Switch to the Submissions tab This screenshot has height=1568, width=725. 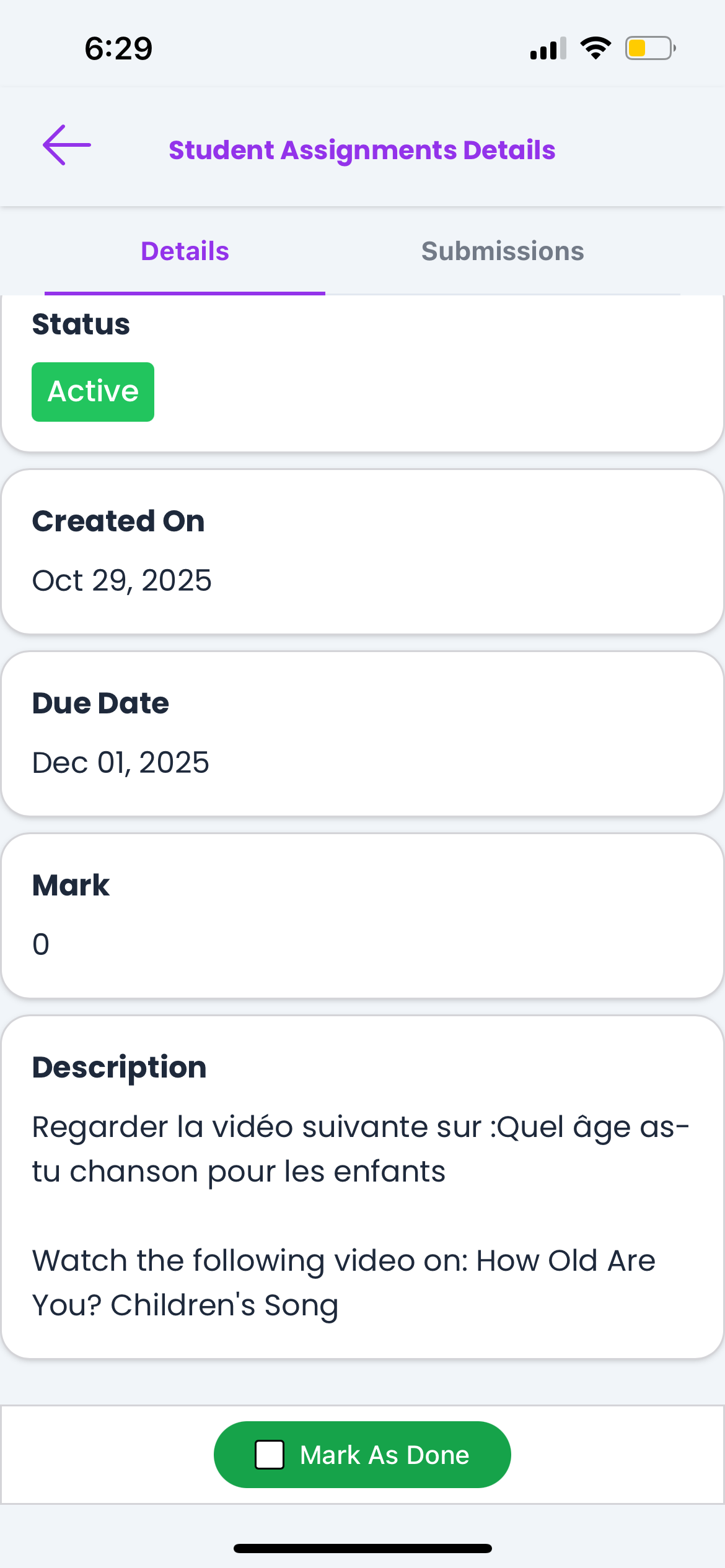coord(503,251)
